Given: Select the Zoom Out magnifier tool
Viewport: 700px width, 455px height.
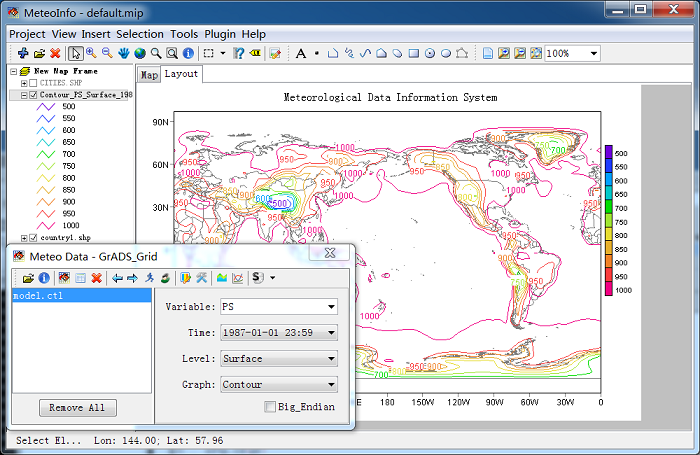Looking at the screenshot, I should [x=107, y=53].
